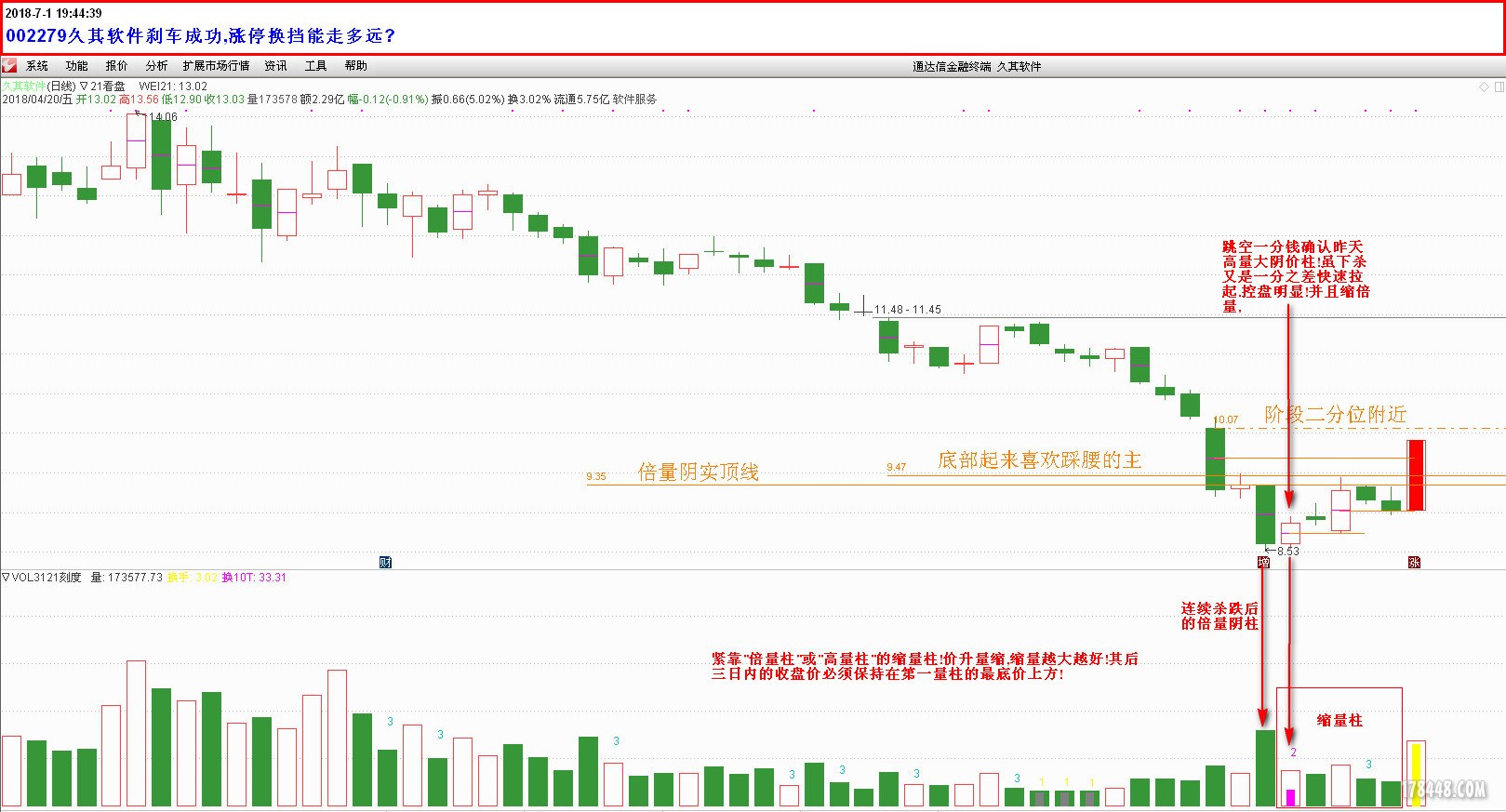
Task: Click the 换10T: 33.31 indicator value
Action: point(254,578)
